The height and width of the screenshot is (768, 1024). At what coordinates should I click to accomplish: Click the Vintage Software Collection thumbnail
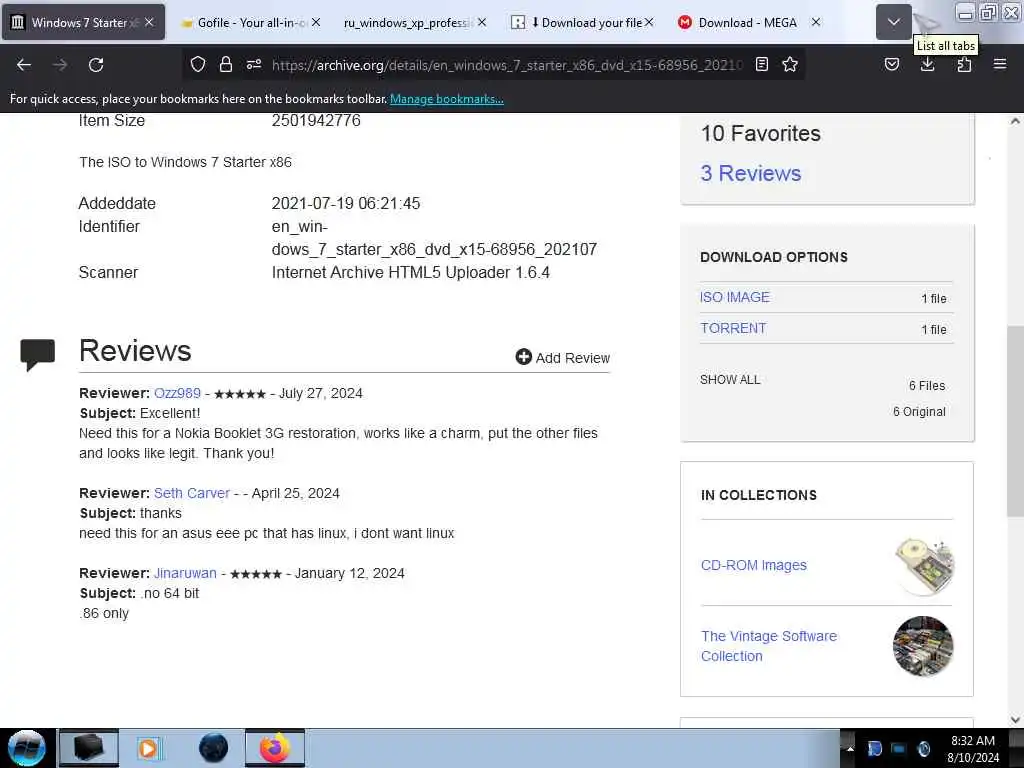(923, 646)
